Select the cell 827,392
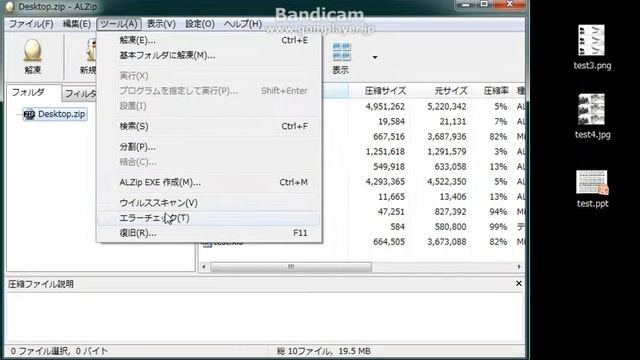Screen dimensions: 640x360 click(x=450, y=212)
